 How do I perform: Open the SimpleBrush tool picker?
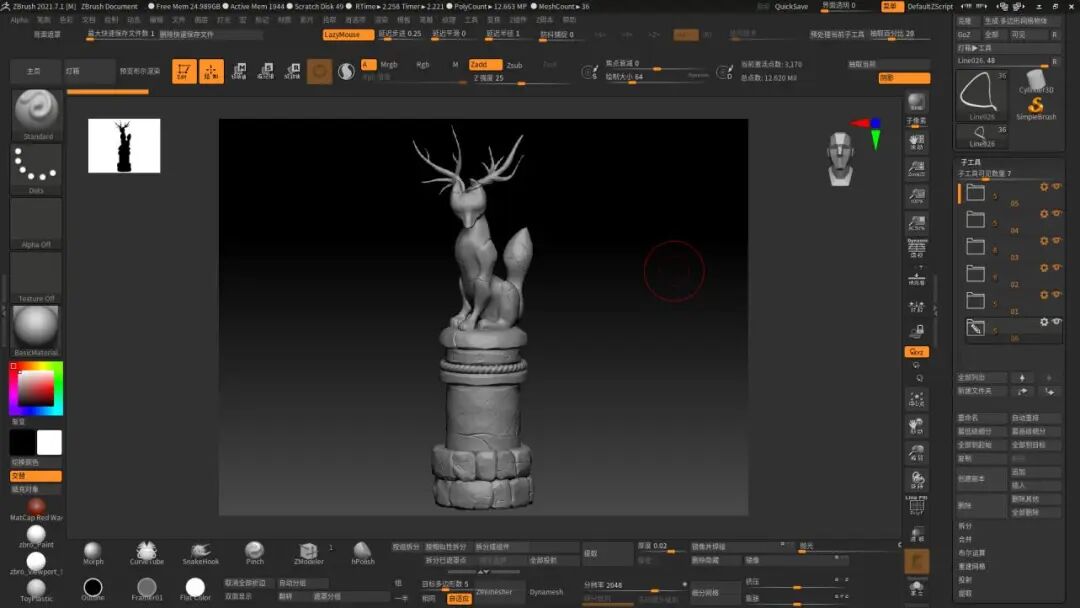pos(1035,108)
